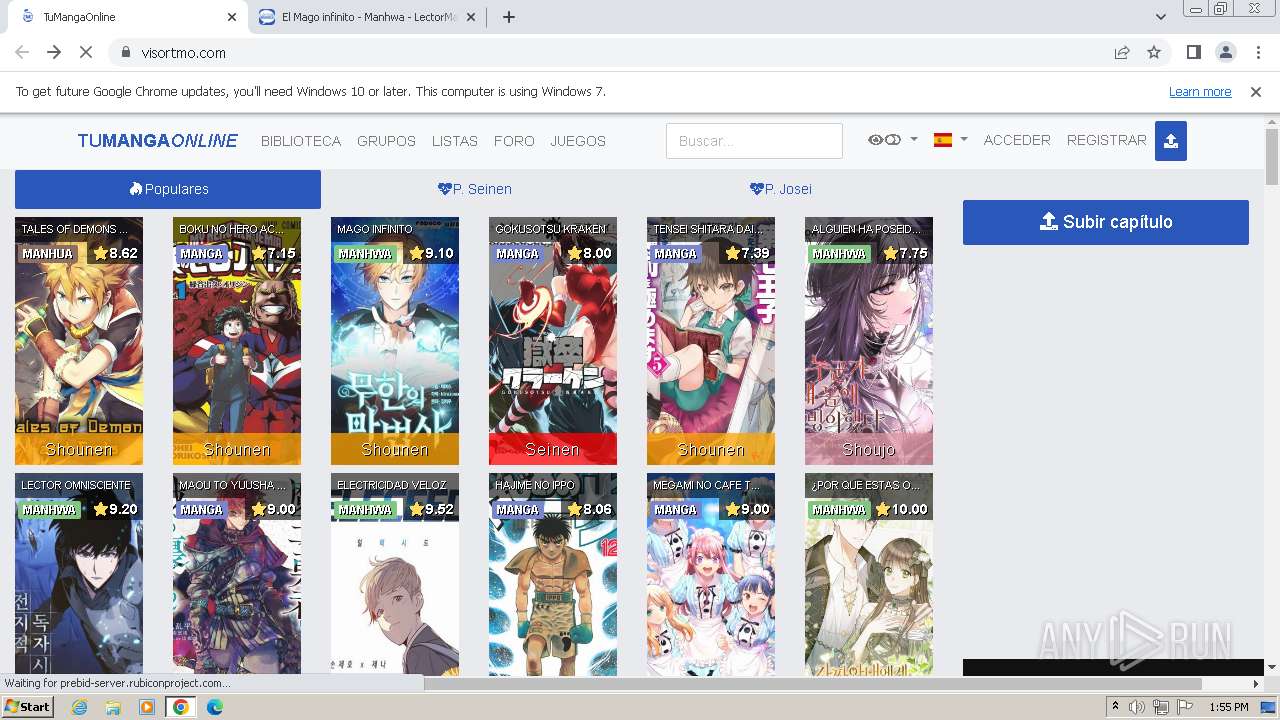Select the P. Josei tab

[781, 189]
